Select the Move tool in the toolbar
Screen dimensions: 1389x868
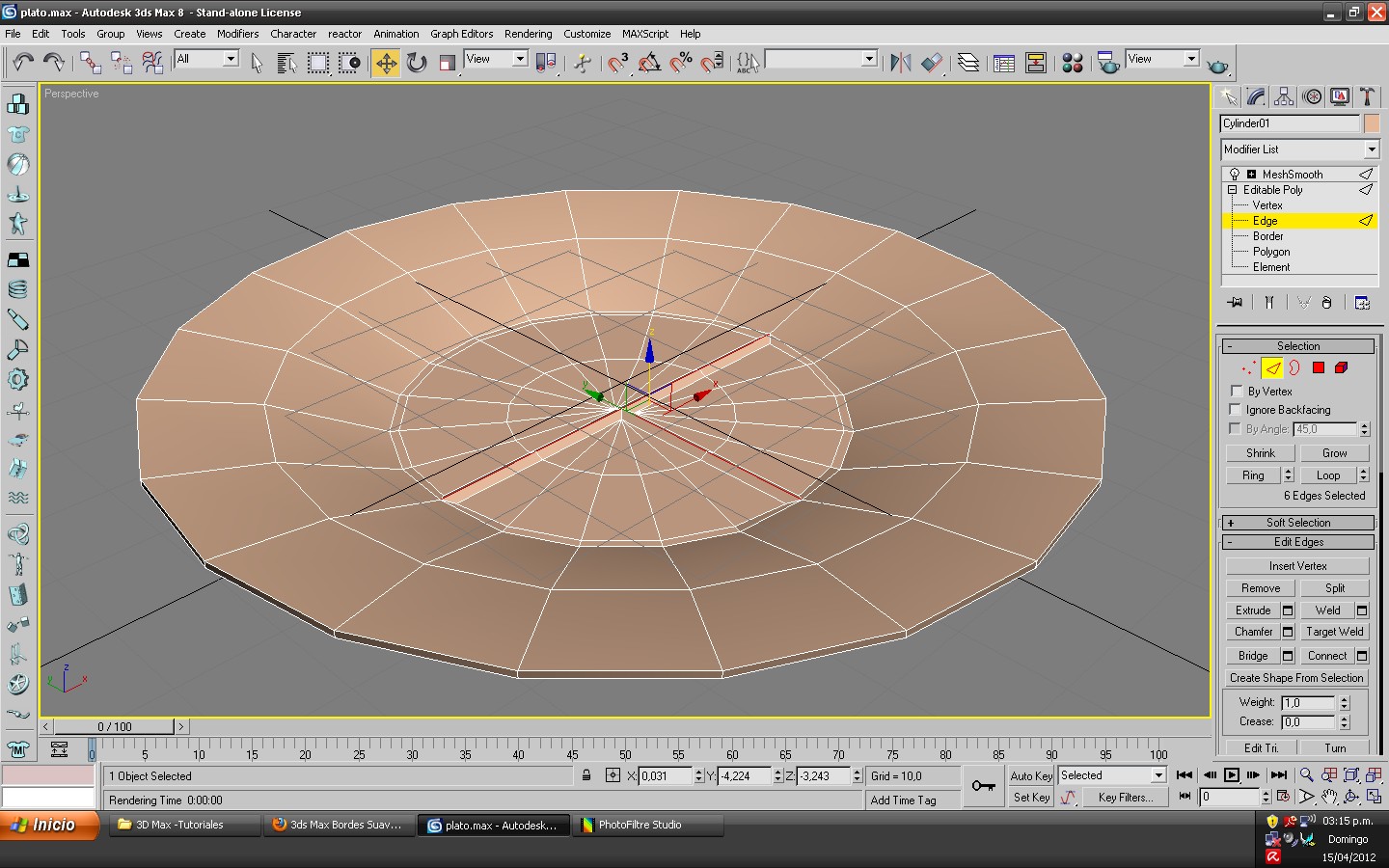[x=386, y=64]
